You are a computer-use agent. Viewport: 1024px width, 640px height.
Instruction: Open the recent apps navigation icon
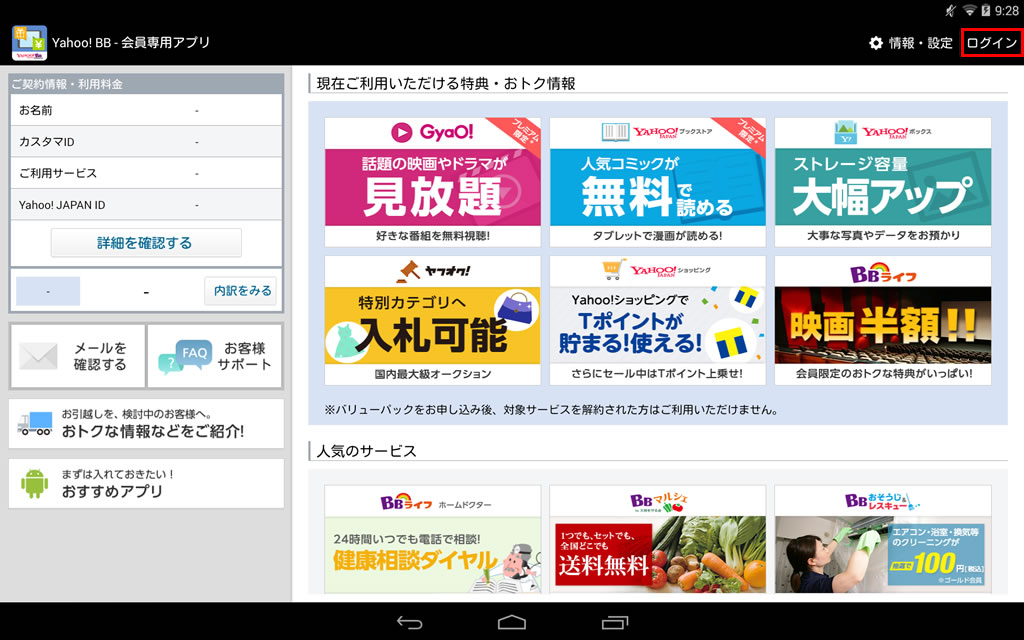614,622
